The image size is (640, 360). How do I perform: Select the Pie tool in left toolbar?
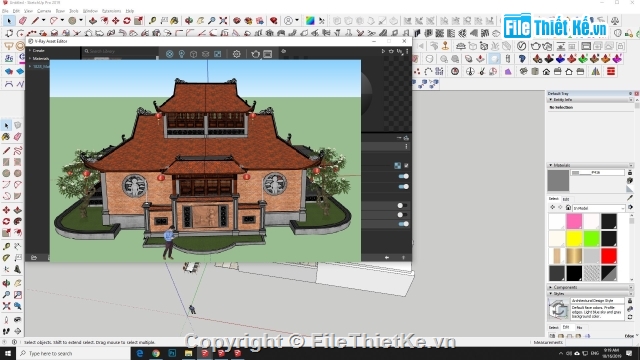pos(18,196)
